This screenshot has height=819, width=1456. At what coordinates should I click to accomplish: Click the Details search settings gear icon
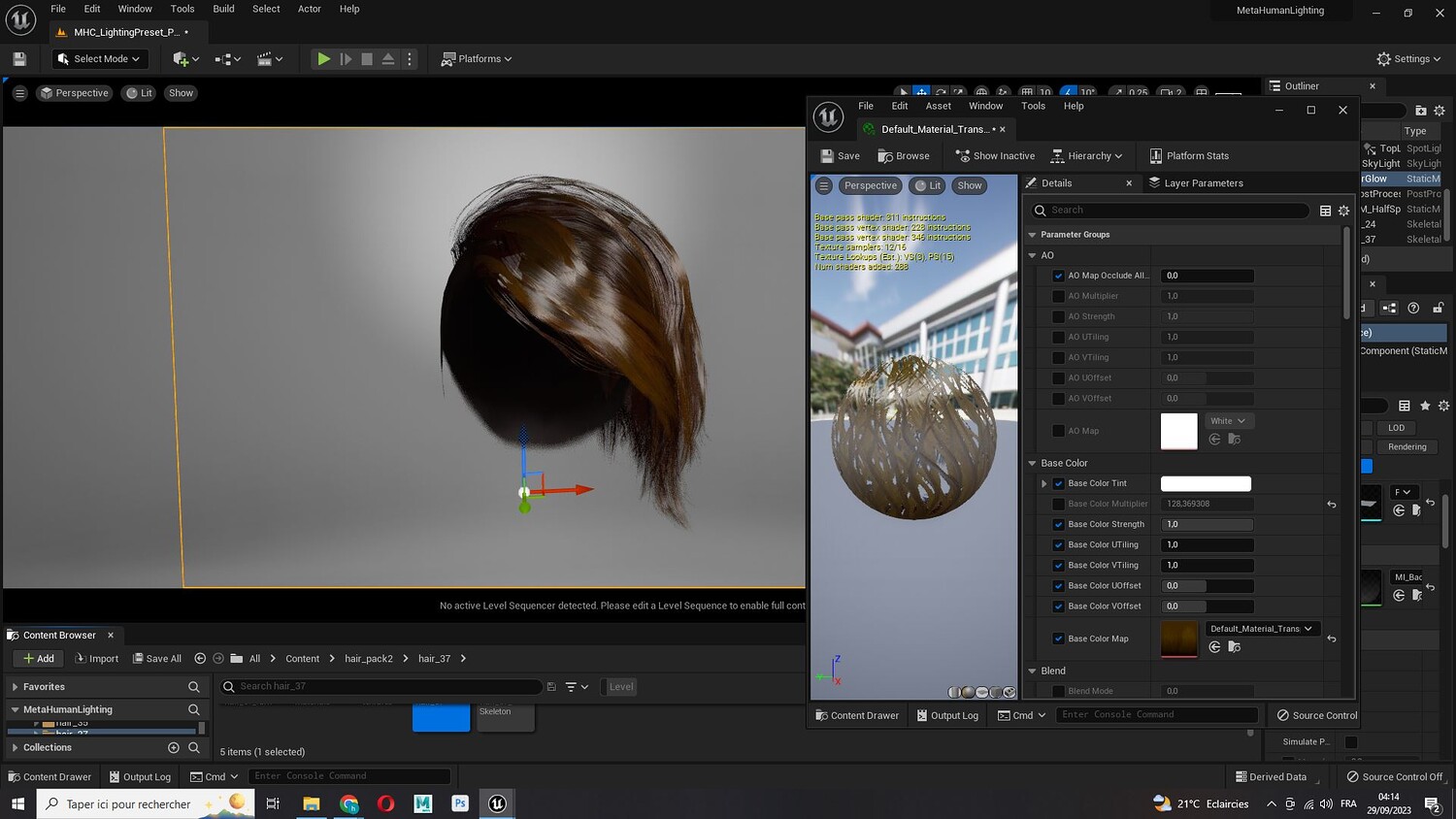[x=1343, y=211]
